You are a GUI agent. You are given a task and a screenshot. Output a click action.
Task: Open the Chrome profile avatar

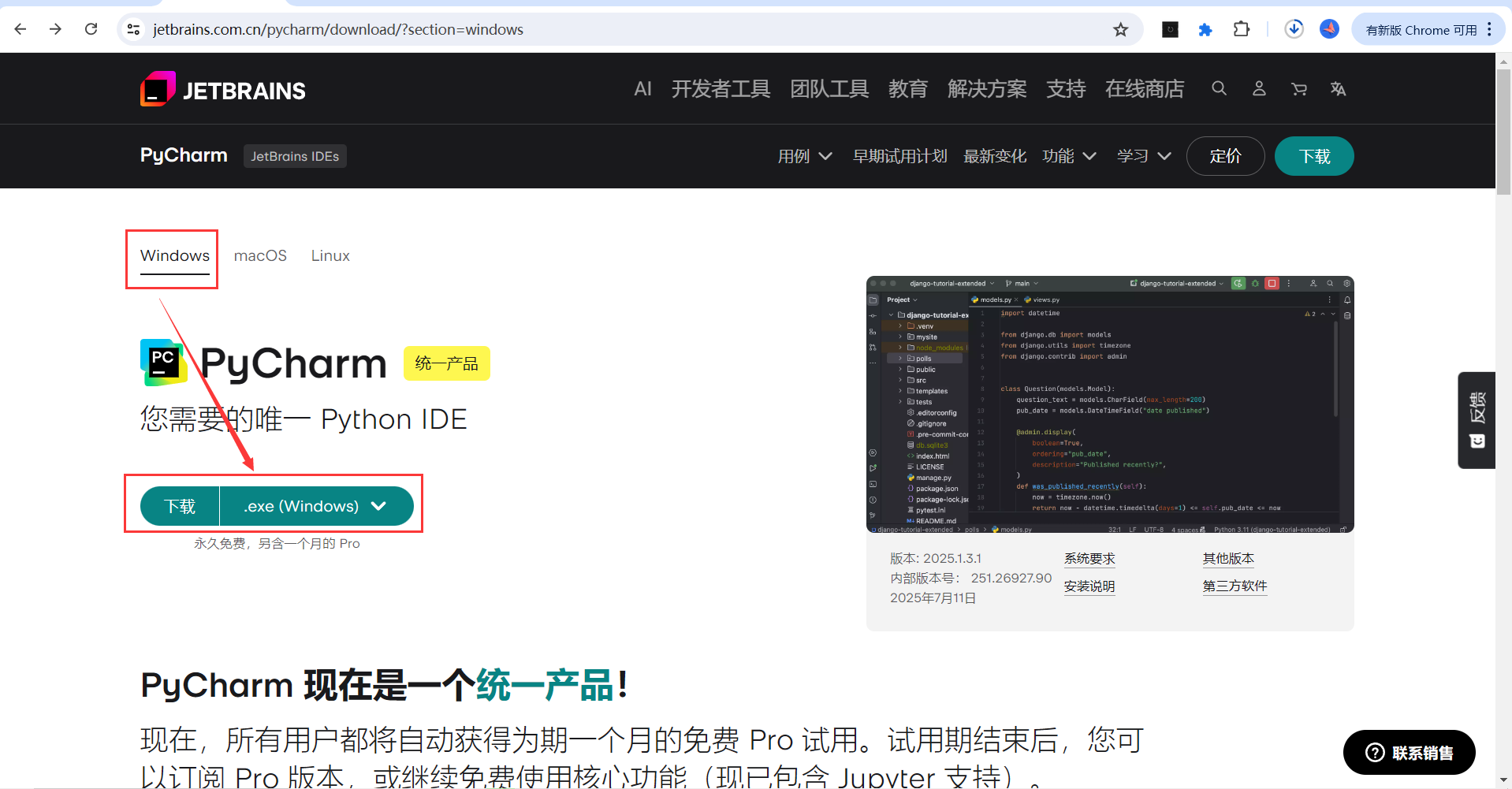(1330, 29)
